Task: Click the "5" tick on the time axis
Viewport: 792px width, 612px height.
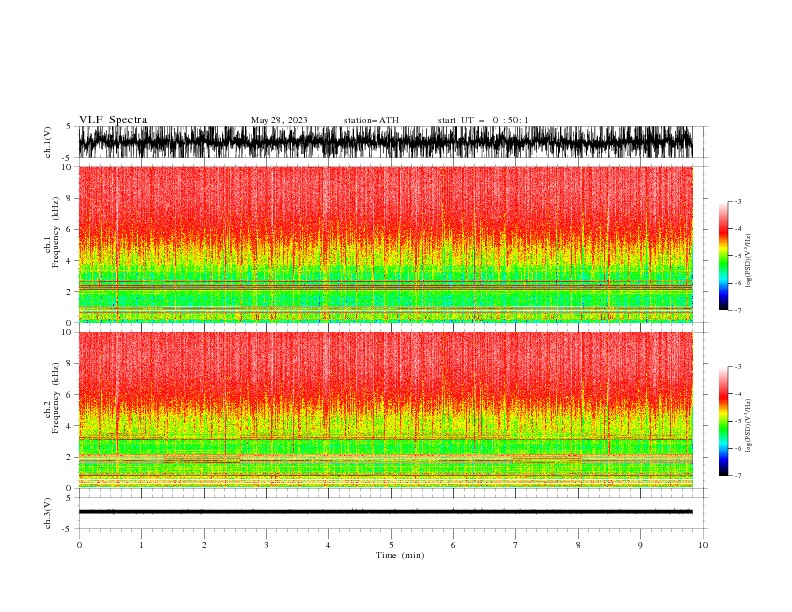Action: [x=391, y=545]
